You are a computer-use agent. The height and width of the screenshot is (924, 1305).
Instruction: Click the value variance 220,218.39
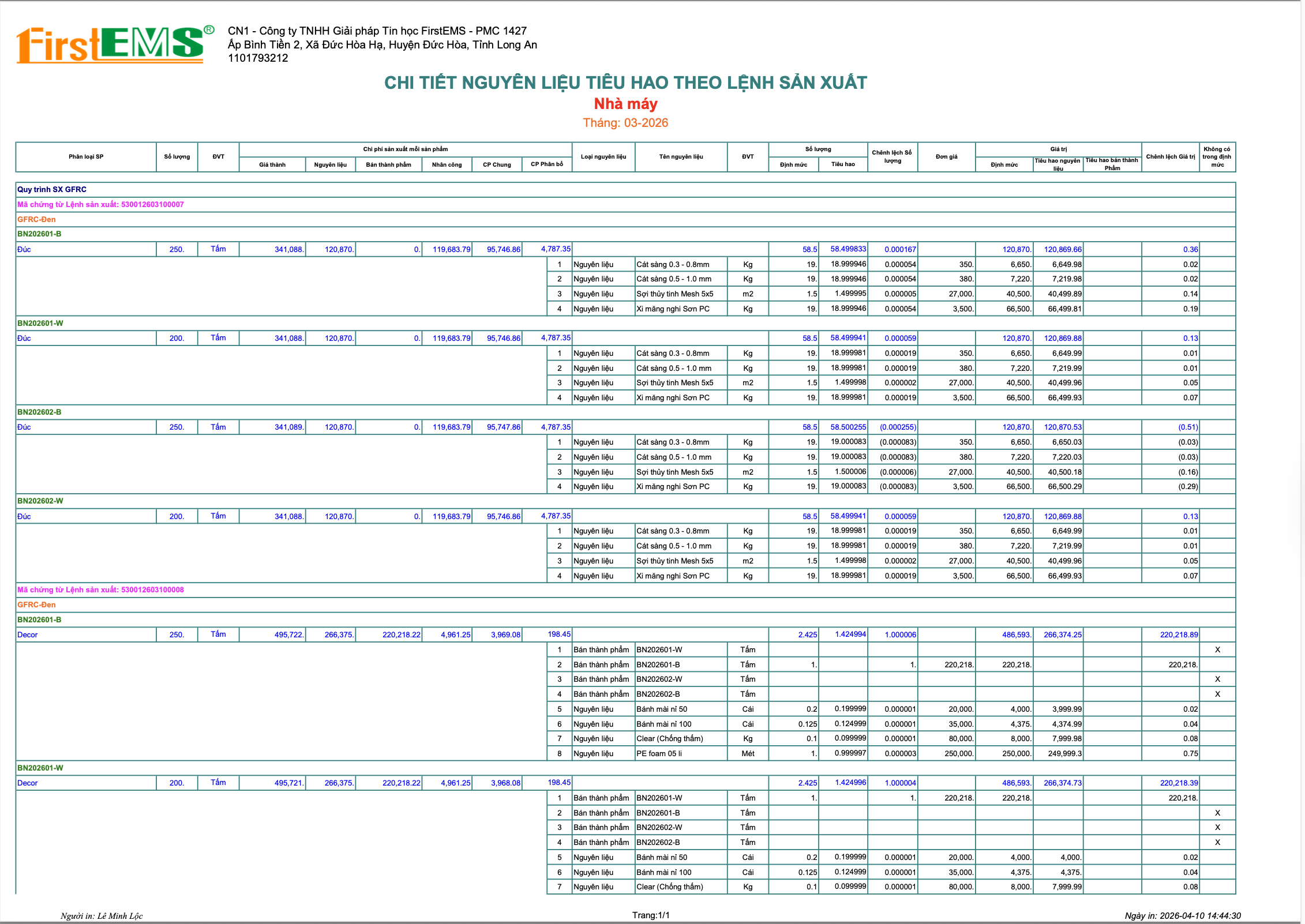(x=1179, y=783)
